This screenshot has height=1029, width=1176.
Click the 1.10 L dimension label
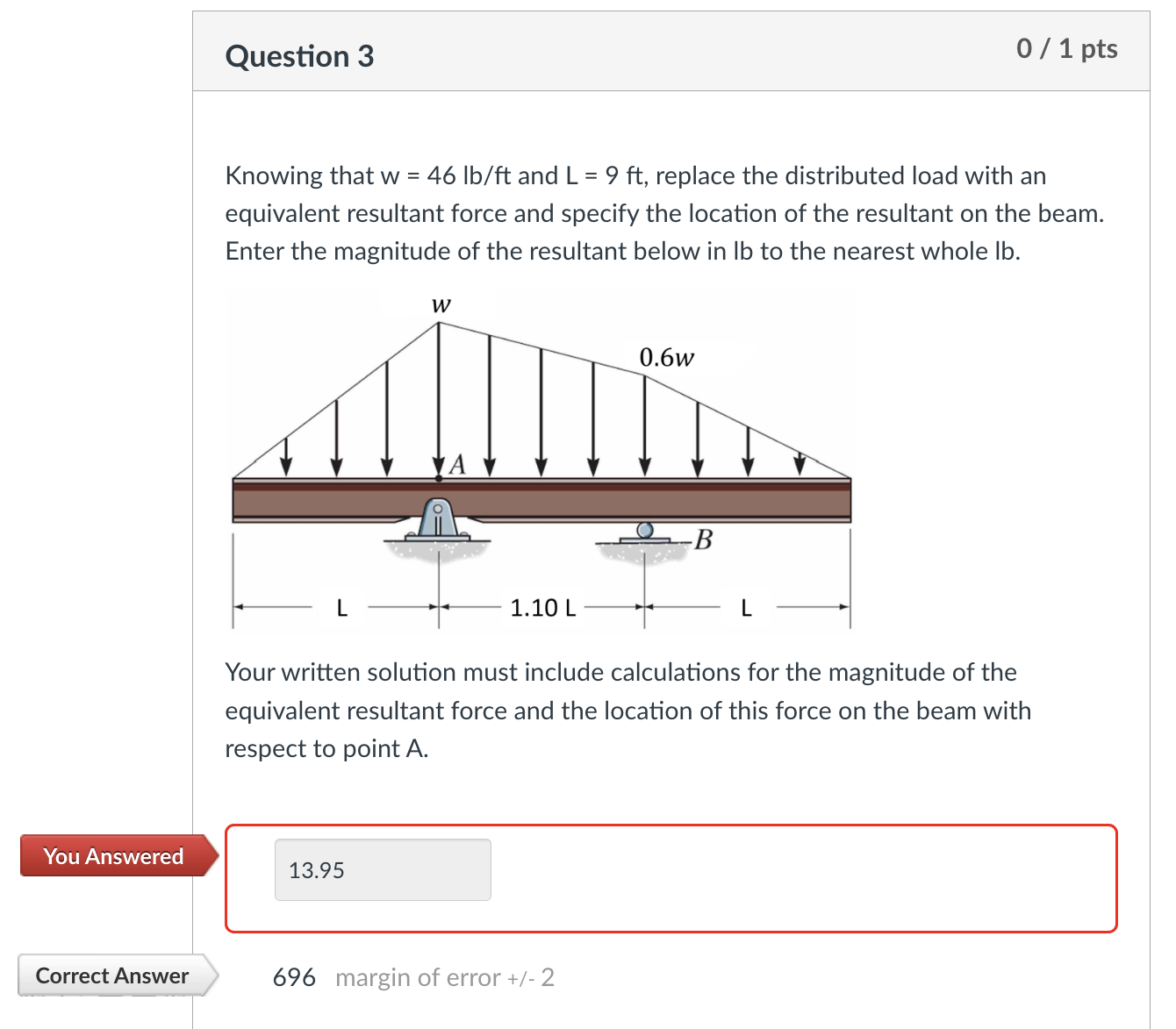[541, 607]
